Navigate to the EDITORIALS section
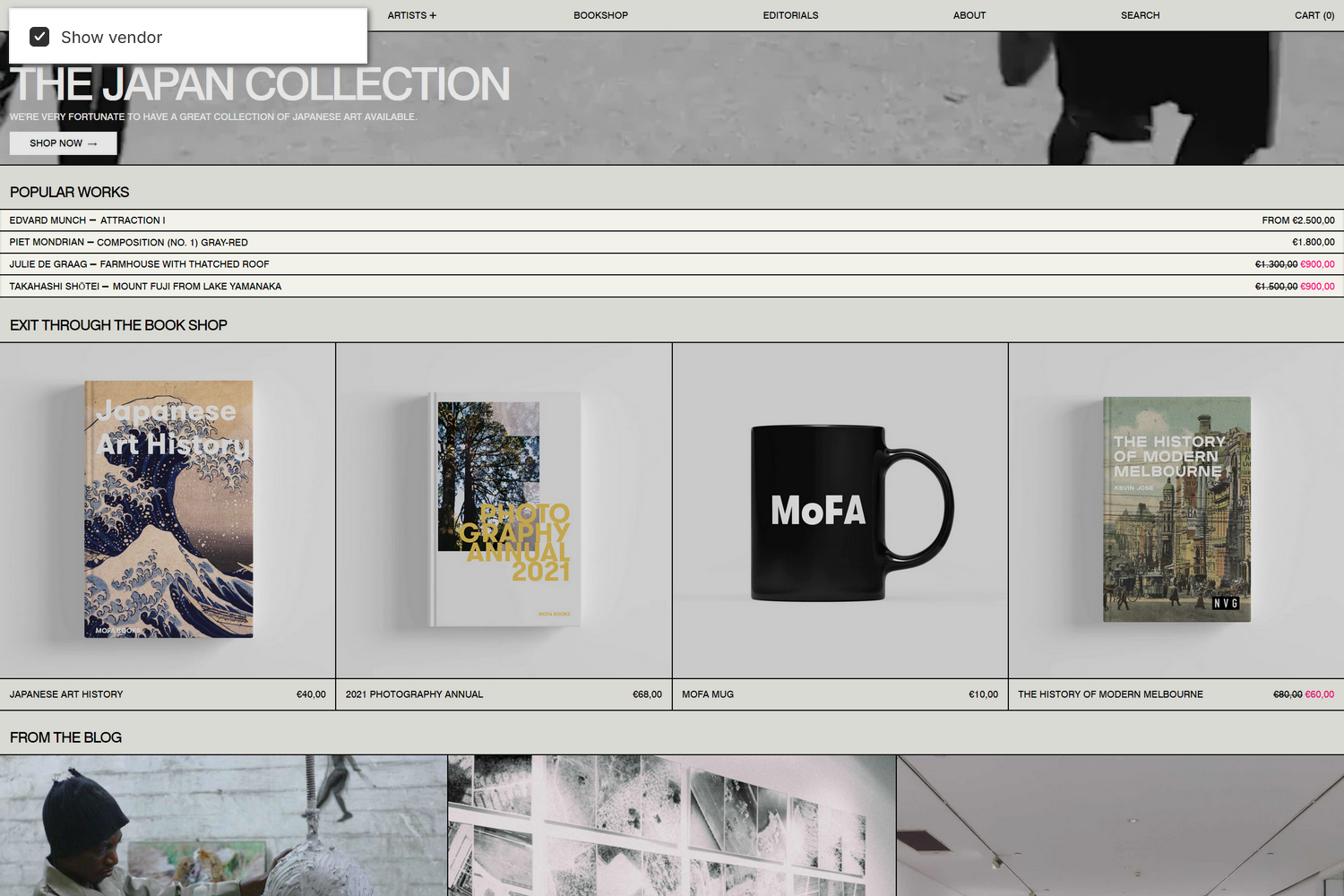 click(790, 15)
